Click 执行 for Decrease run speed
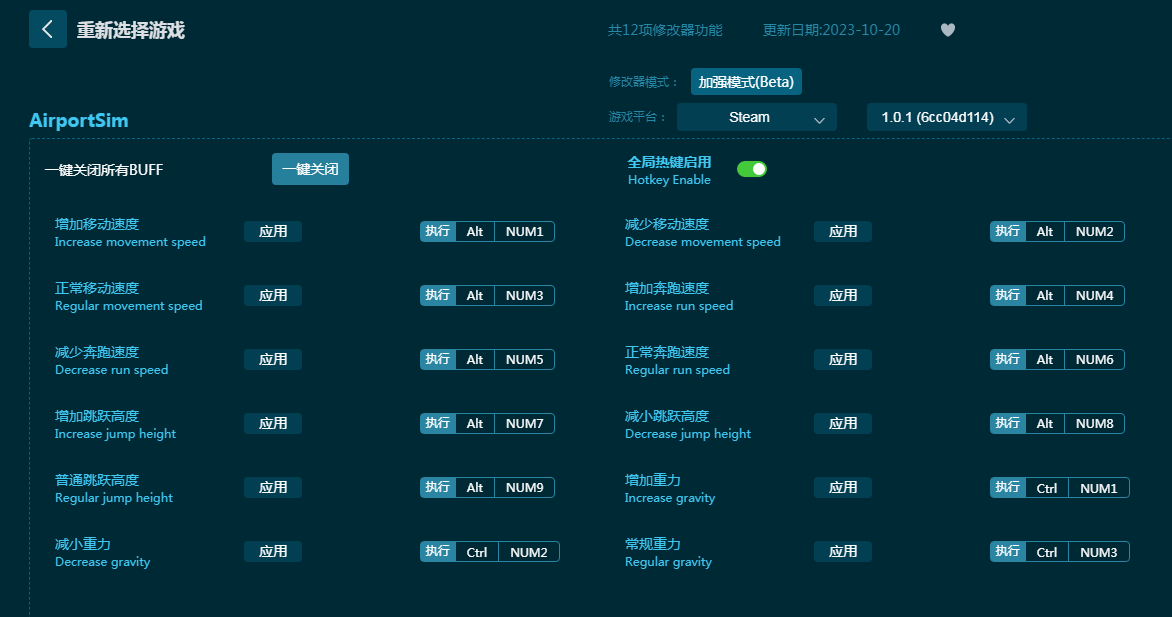This screenshot has width=1172, height=617. 438,360
